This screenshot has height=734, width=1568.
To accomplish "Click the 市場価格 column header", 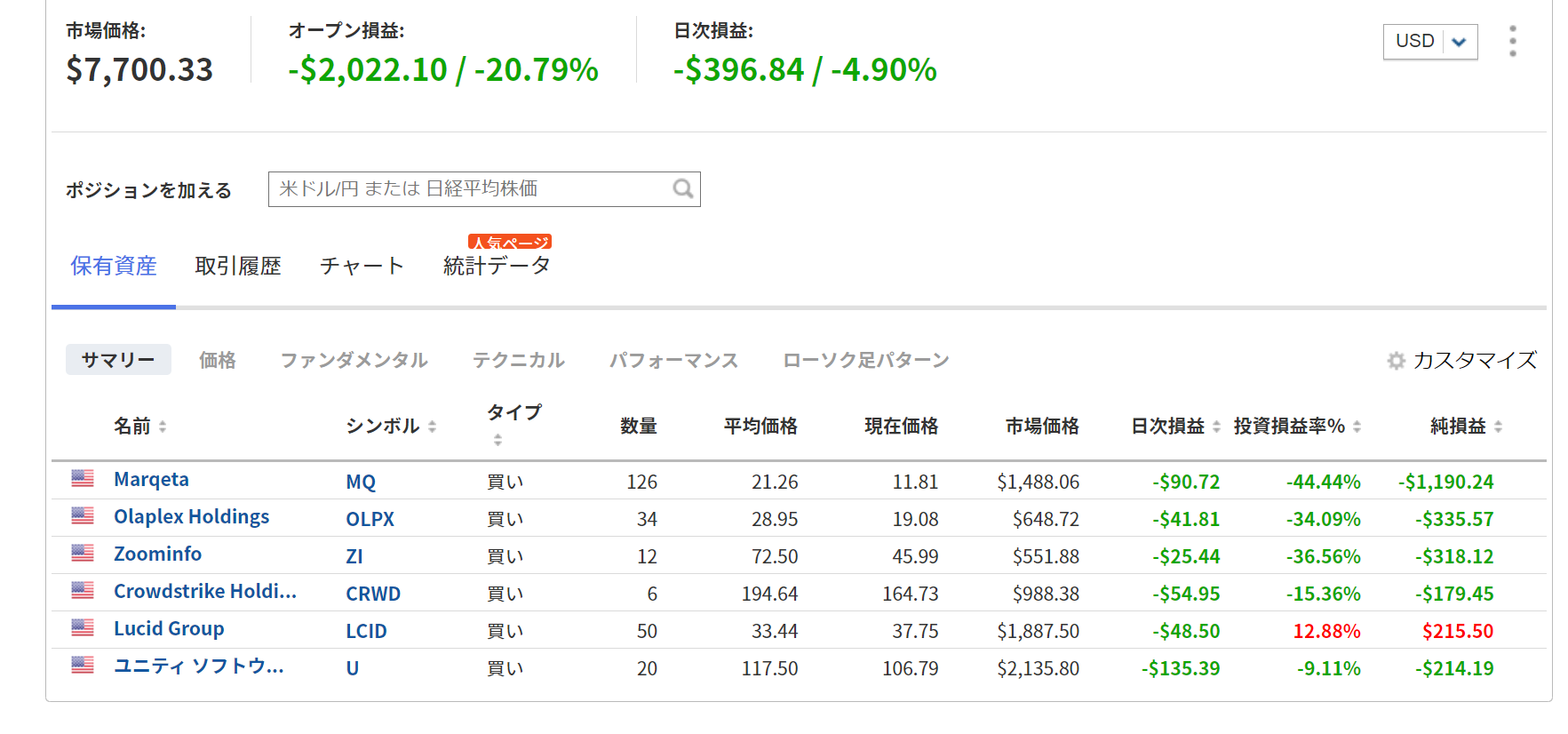I will tap(1042, 427).
